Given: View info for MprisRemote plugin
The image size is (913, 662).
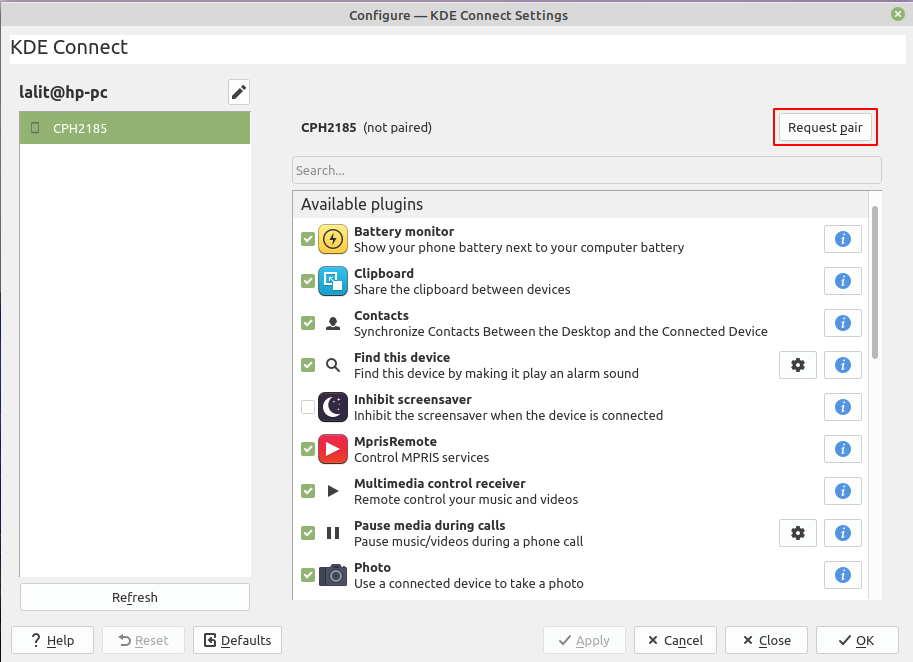Looking at the screenshot, I should coord(842,449).
